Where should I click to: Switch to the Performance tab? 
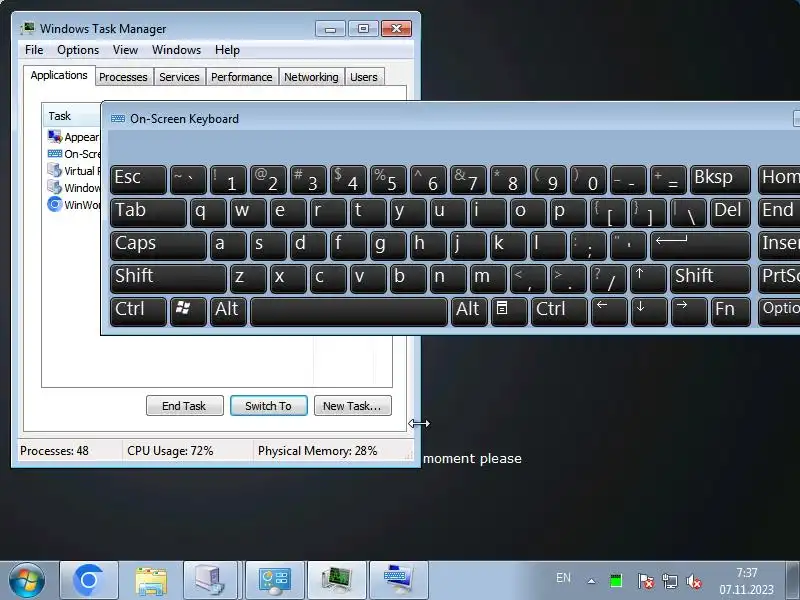[242, 77]
